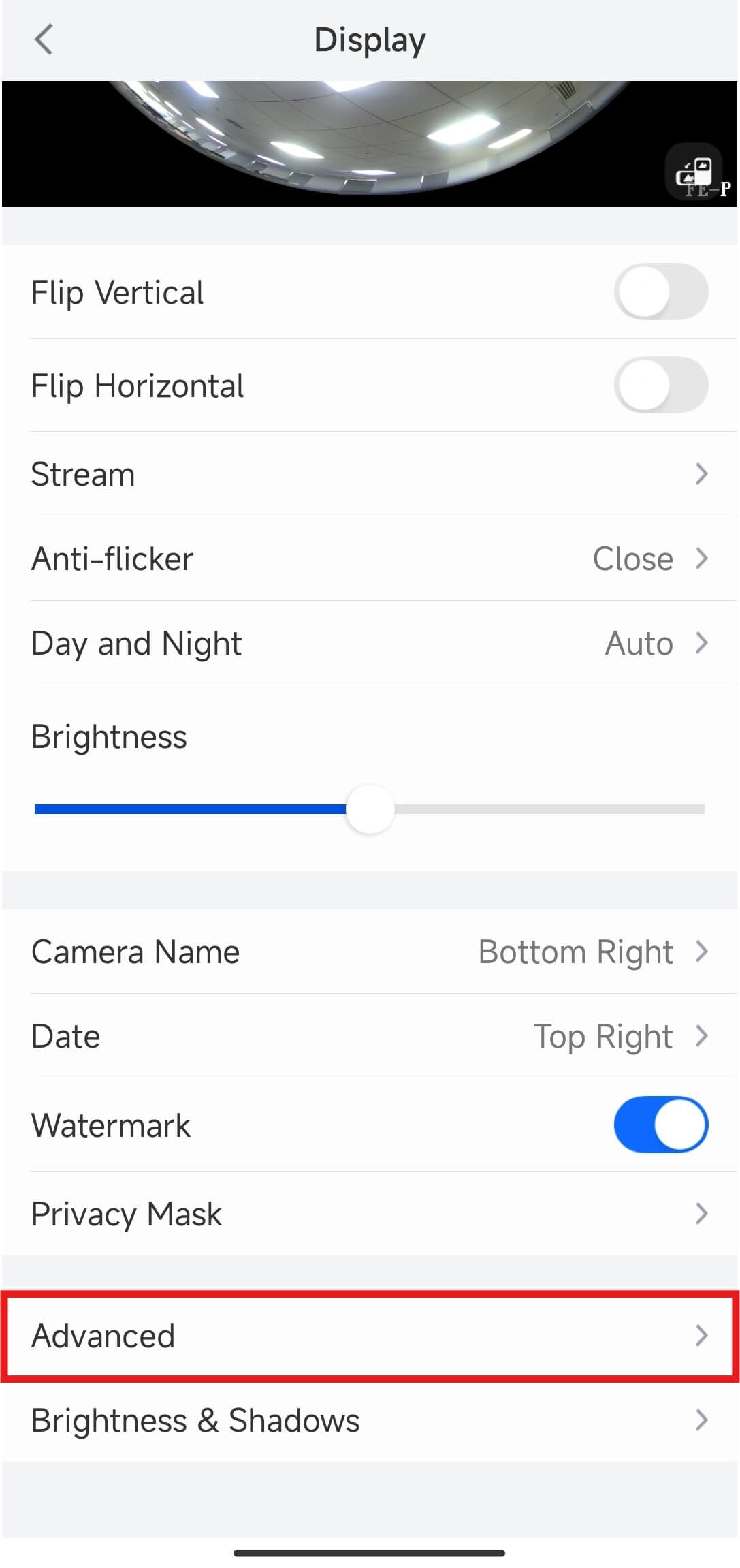This screenshot has height=1568, width=740.
Task: Open the Stream settings
Action: [370, 474]
